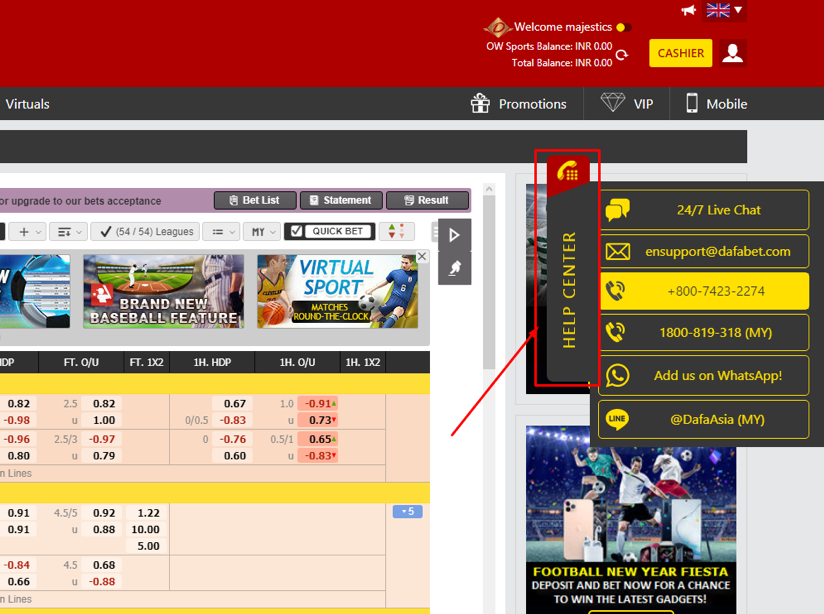
Task: Open the VIP menu item
Action: pos(627,104)
